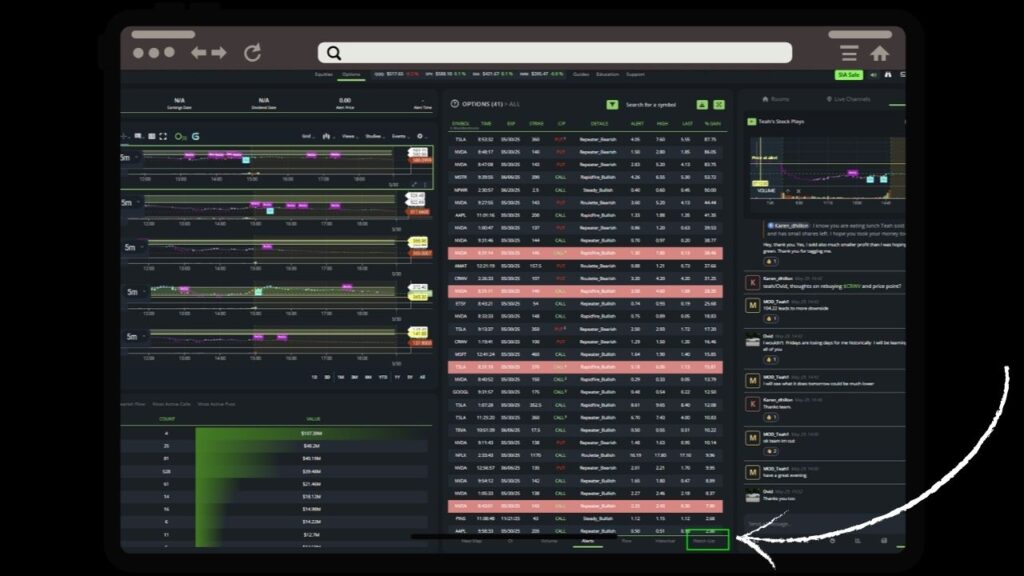Open the 5m interval dropdown on fourth chart
Screen dimensions: 1024x576
(x=136, y=292)
